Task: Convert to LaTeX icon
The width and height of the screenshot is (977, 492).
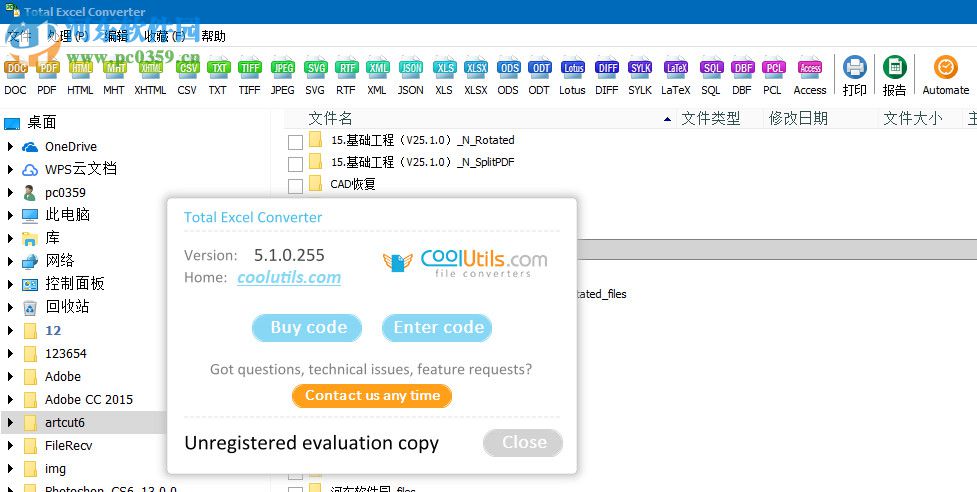Action: [x=676, y=69]
